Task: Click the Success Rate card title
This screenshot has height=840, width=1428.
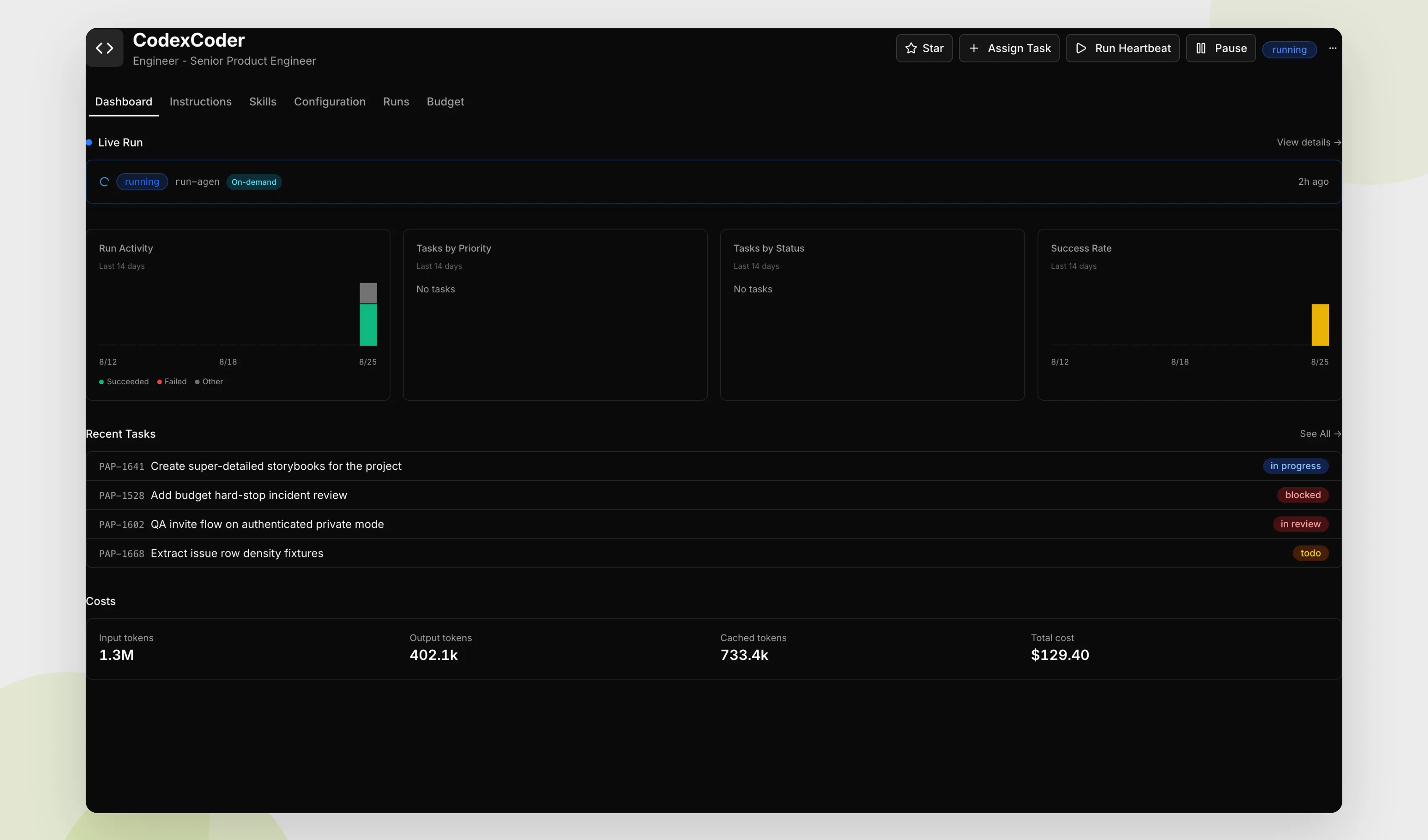Action: pos(1081,248)
